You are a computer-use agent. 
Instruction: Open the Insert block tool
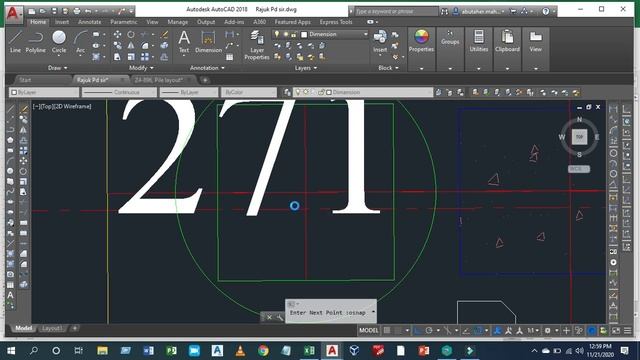380,42
